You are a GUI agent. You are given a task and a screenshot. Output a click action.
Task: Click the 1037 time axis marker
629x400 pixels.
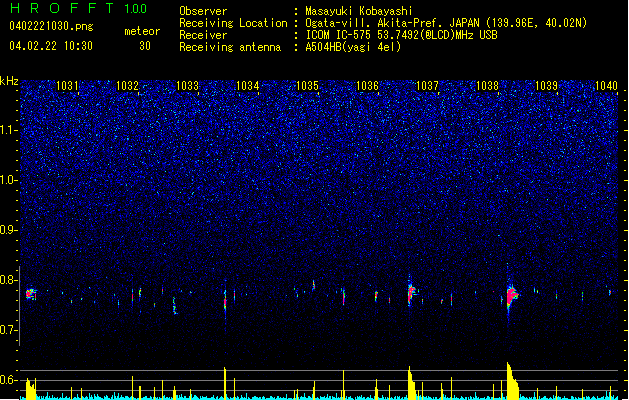[x=428, y=86]
